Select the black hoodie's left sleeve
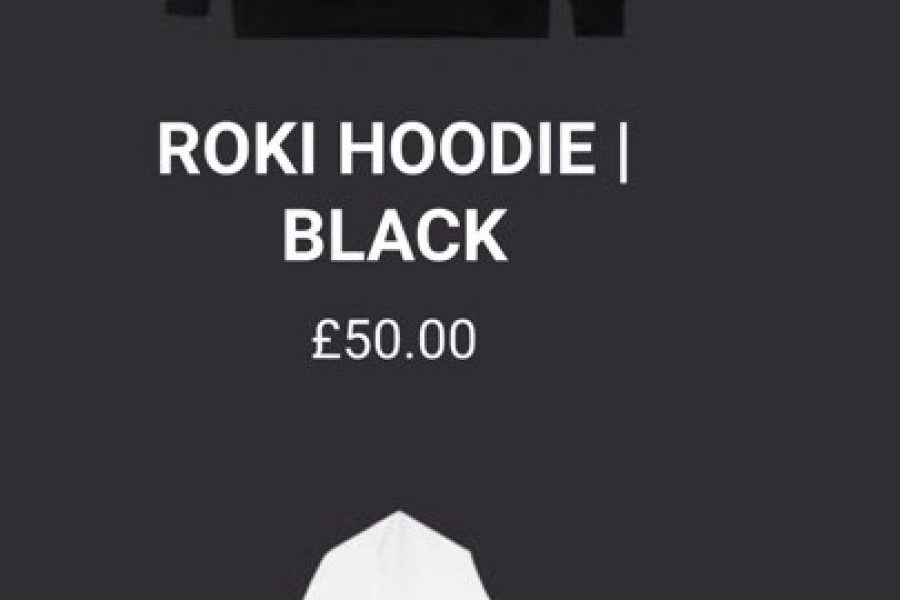This screenshot has width=900, height=600. pyautogui.click(x=187, y=7)
